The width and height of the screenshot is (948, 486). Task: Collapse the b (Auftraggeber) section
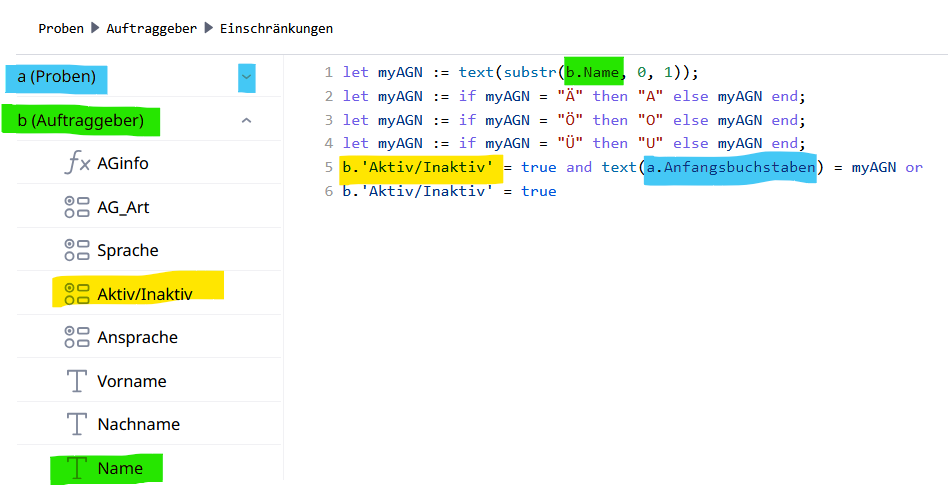click(246, 121)
